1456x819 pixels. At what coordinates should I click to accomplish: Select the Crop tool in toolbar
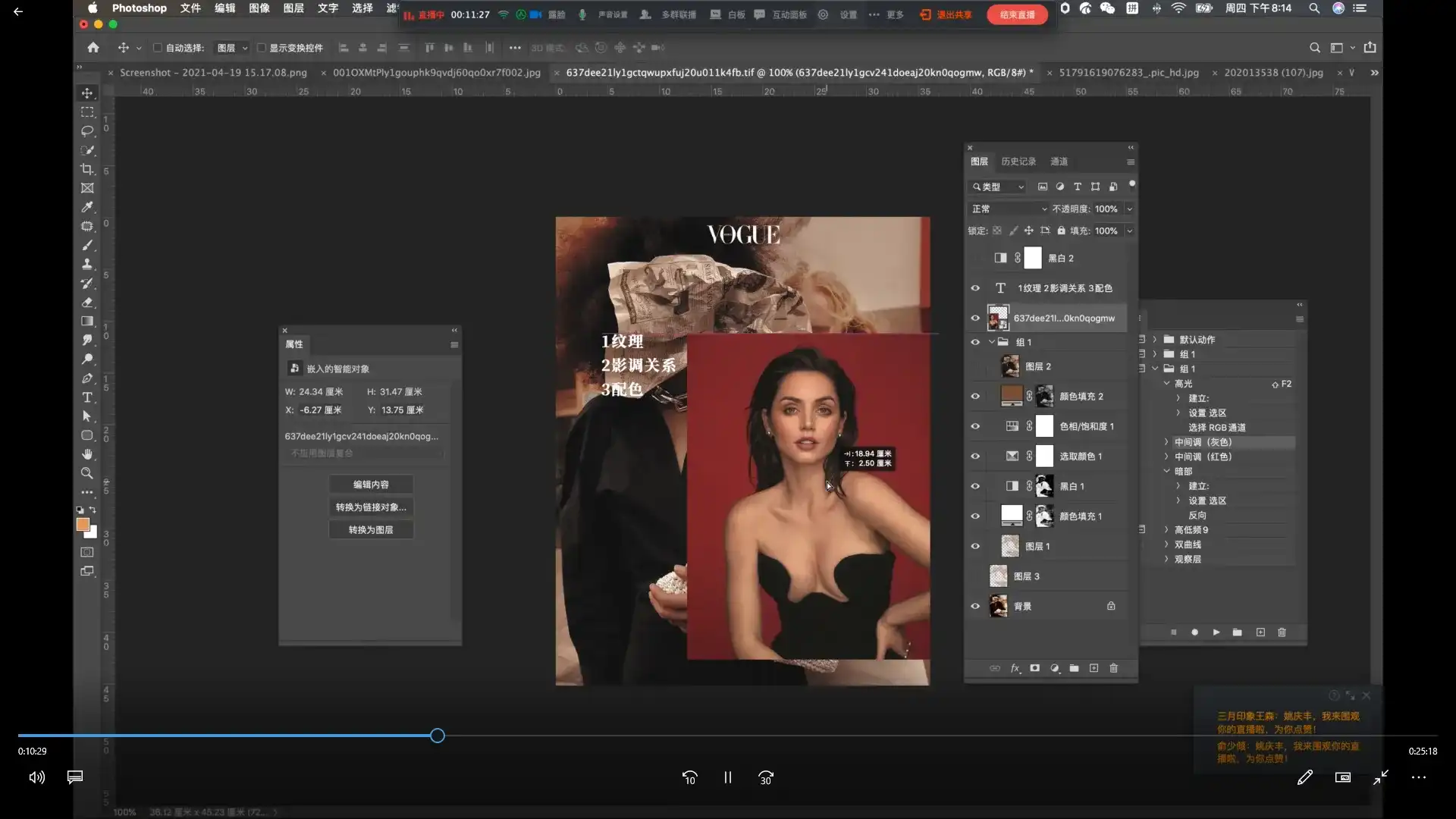pyautogui.click(x=87, y=169)
